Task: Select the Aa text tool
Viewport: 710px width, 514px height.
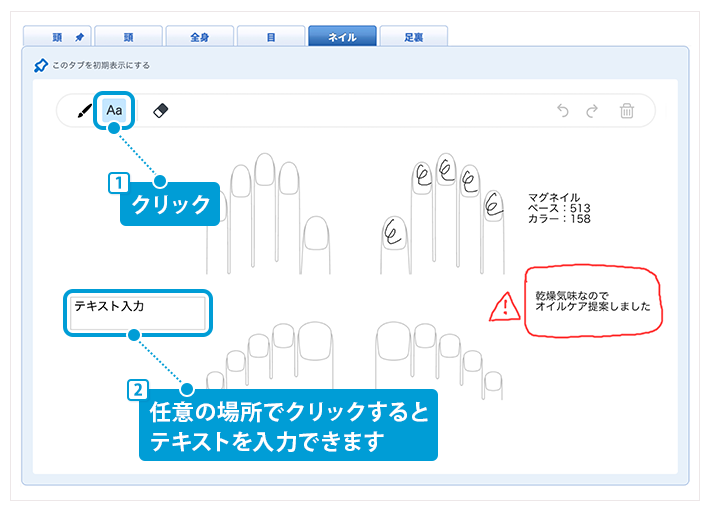Action: point(115,110)
